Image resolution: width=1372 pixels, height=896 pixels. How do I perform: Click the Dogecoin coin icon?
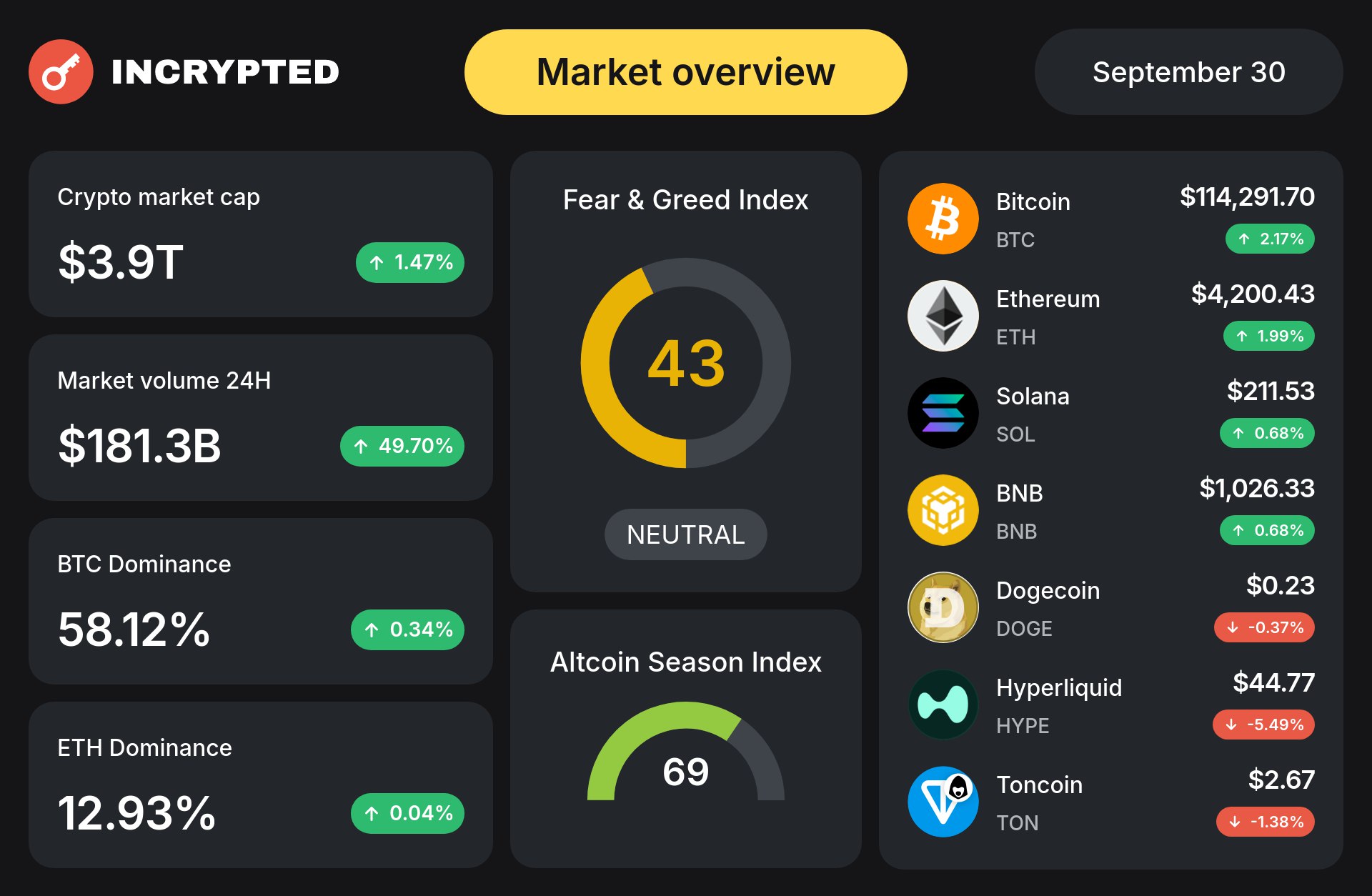[943, 607]
